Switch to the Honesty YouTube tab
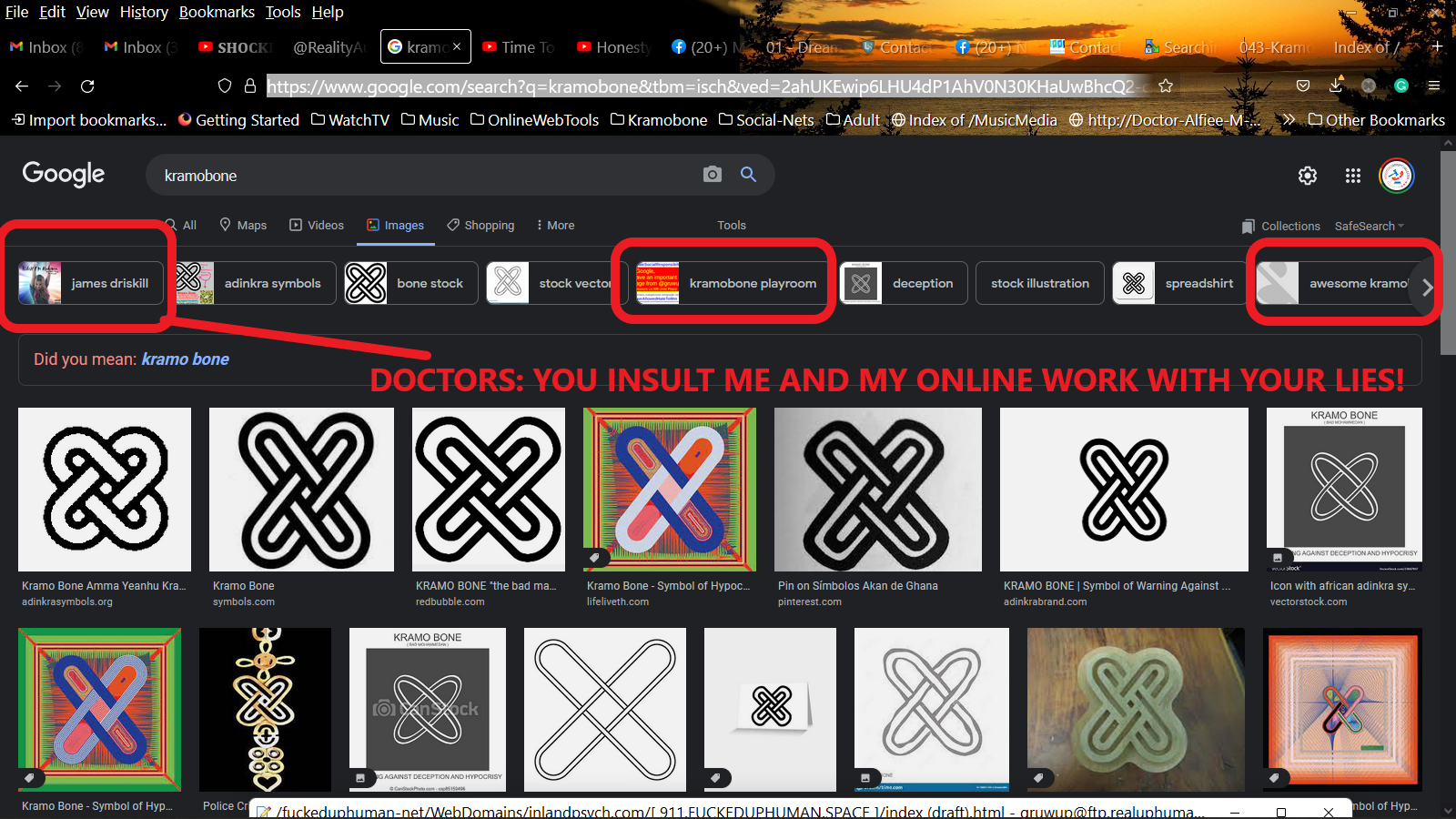This screenshot has width=1456, height=819. 614,46
